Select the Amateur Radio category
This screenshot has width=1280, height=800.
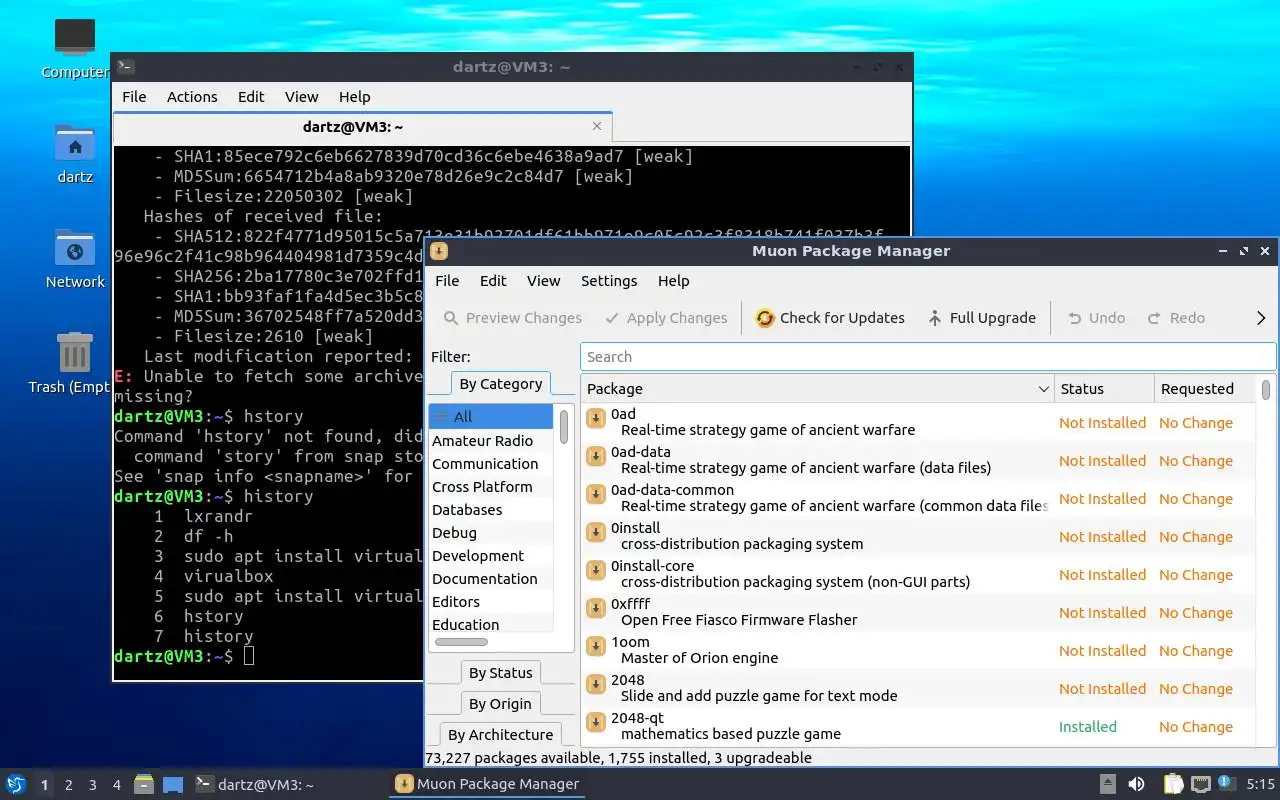[x=491, y=441]
